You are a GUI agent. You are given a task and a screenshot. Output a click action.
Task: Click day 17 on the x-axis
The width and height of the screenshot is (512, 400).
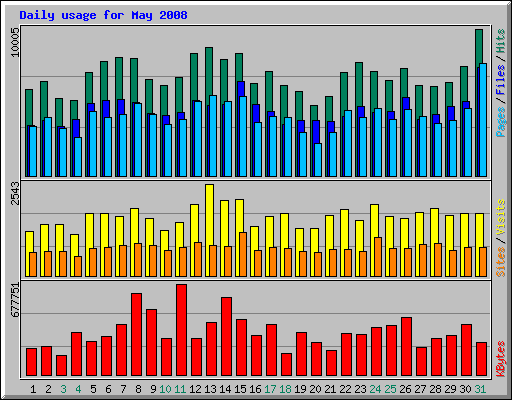270,389
